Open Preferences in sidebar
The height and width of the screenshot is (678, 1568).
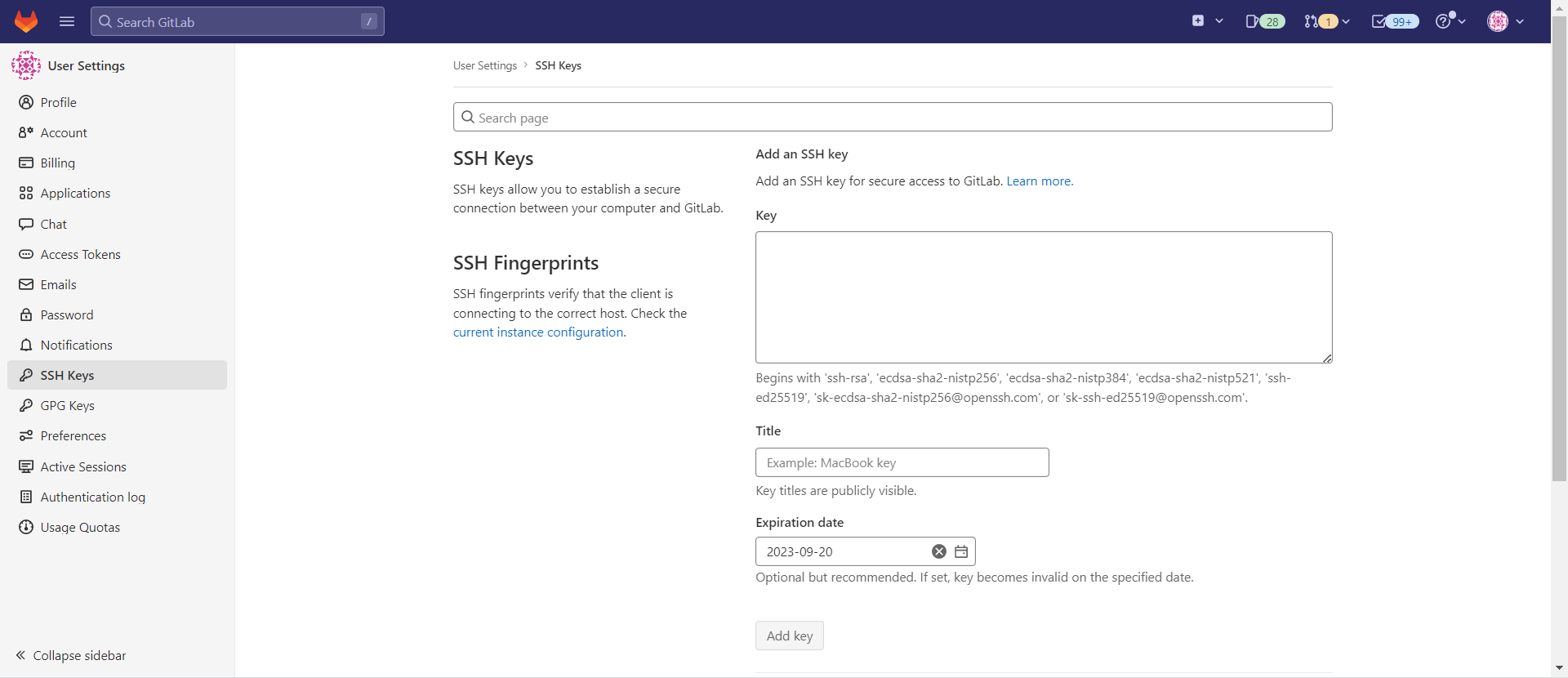[x=118, y=435]
